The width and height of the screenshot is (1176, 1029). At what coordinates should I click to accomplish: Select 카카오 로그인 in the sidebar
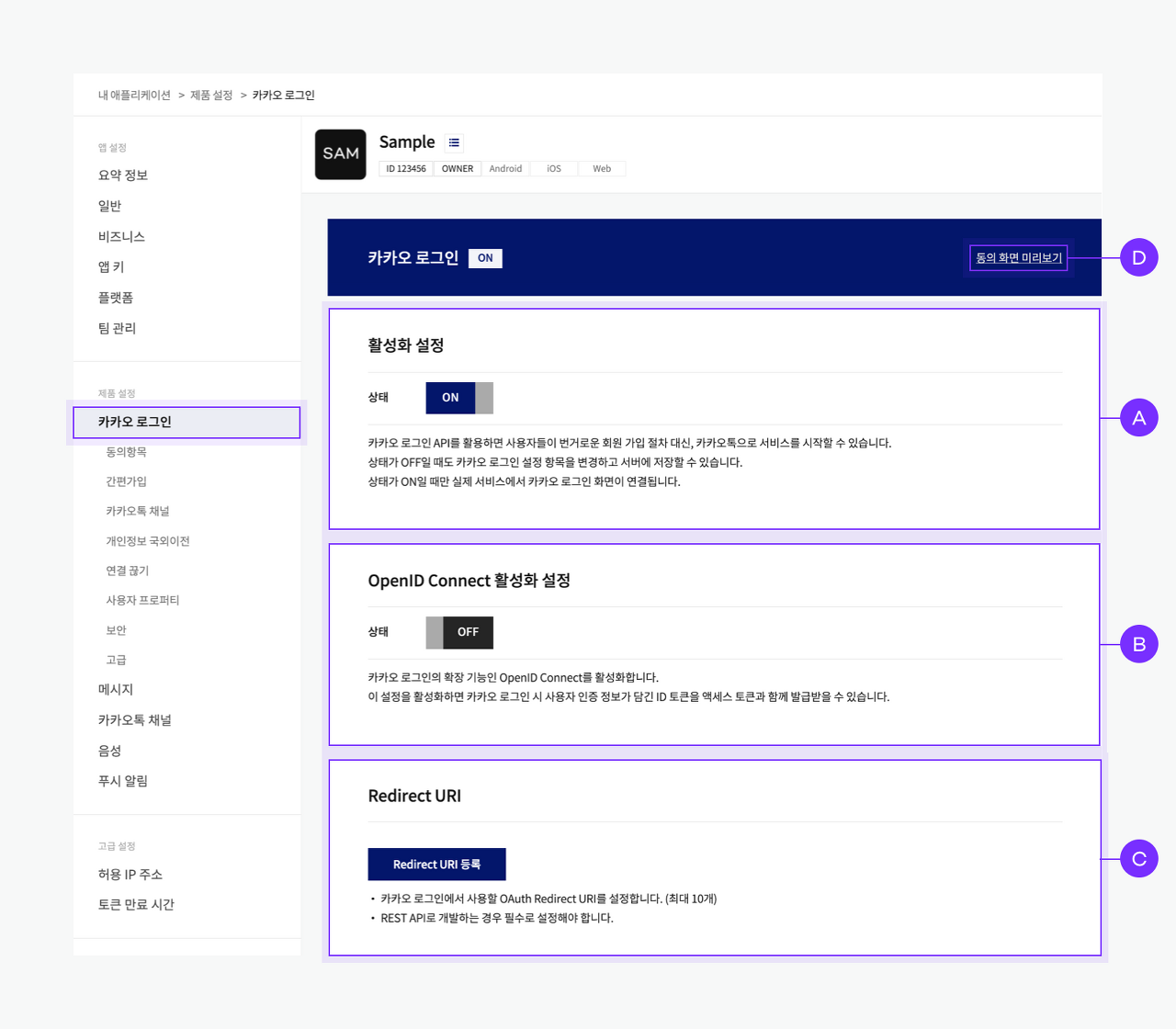click(187, 423)
